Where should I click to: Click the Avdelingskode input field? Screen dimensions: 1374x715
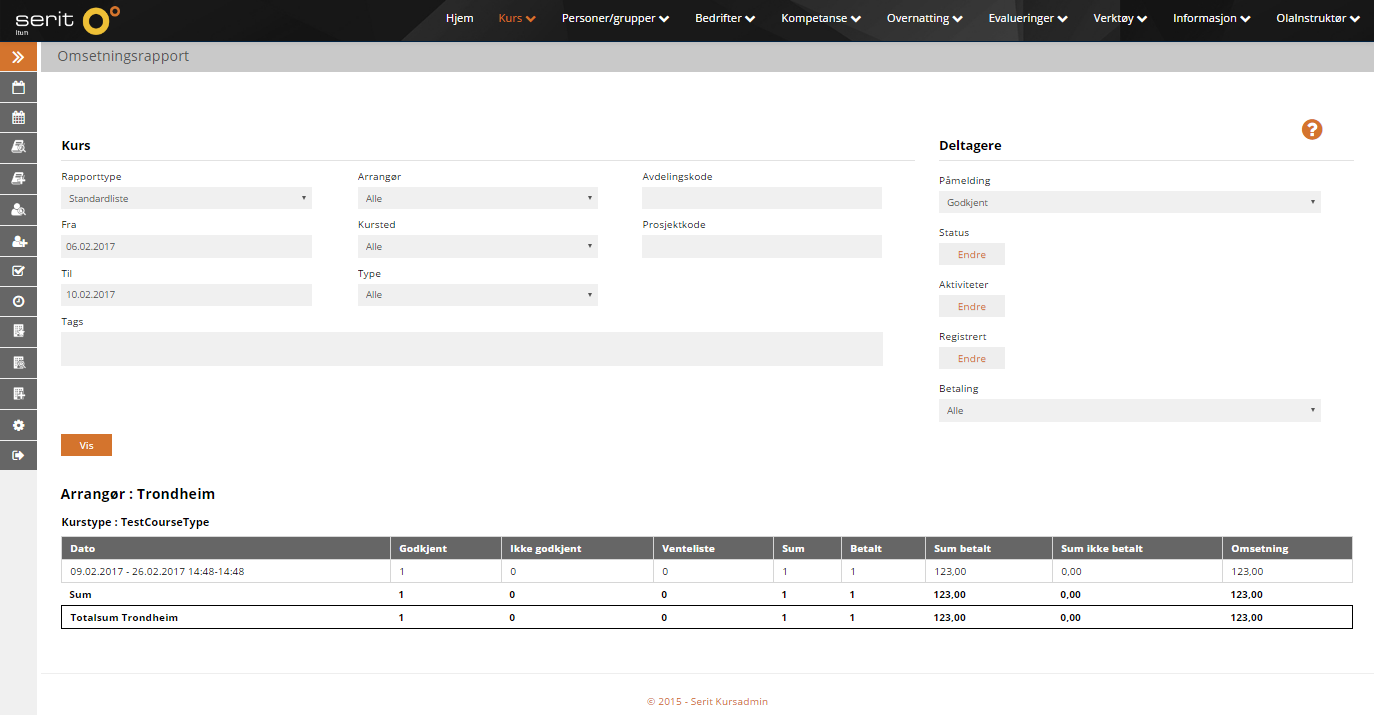click(762, 198)
